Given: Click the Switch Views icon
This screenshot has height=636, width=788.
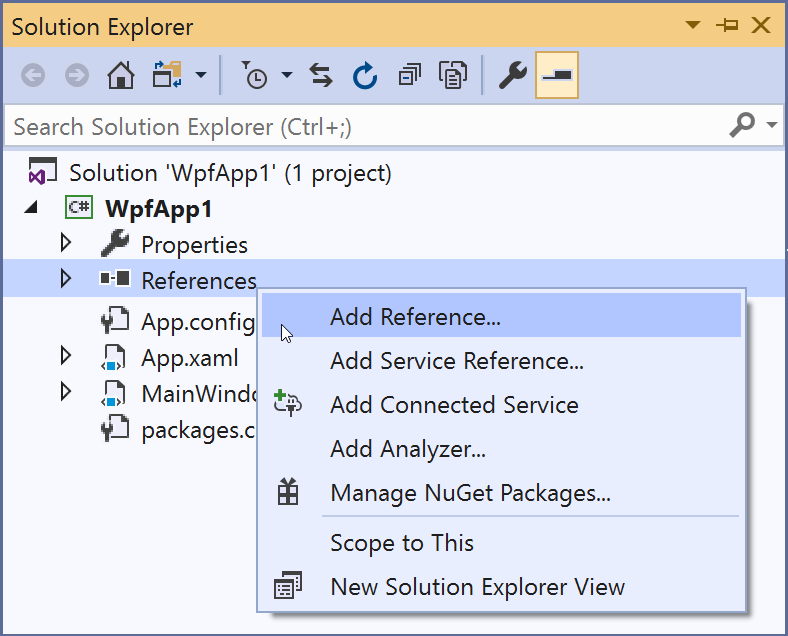Looking at the screenshot, I should pyautogui.click(x=165, y=76).
